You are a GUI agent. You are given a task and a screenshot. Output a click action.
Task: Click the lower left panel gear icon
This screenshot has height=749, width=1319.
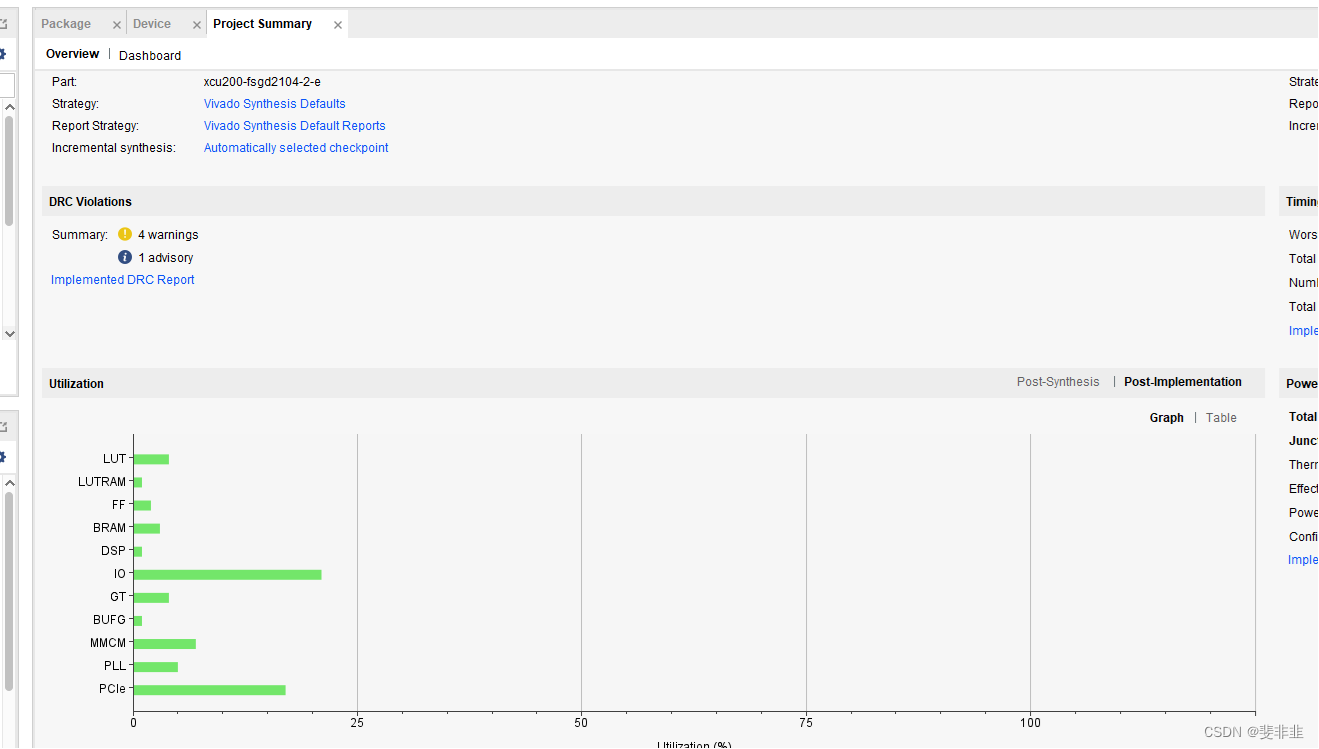pyautogui.click(x=3, y=457)
